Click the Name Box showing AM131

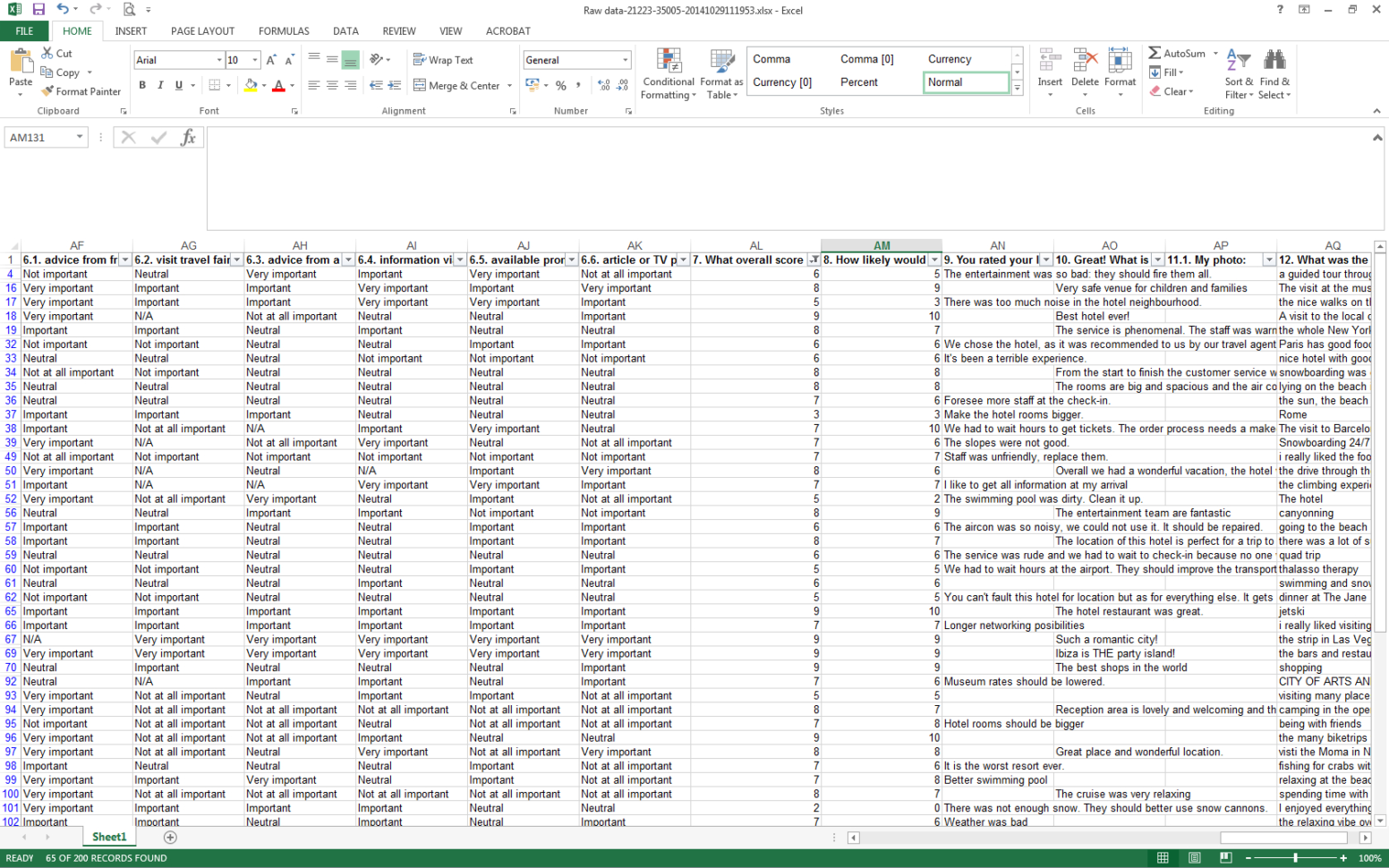39,137
